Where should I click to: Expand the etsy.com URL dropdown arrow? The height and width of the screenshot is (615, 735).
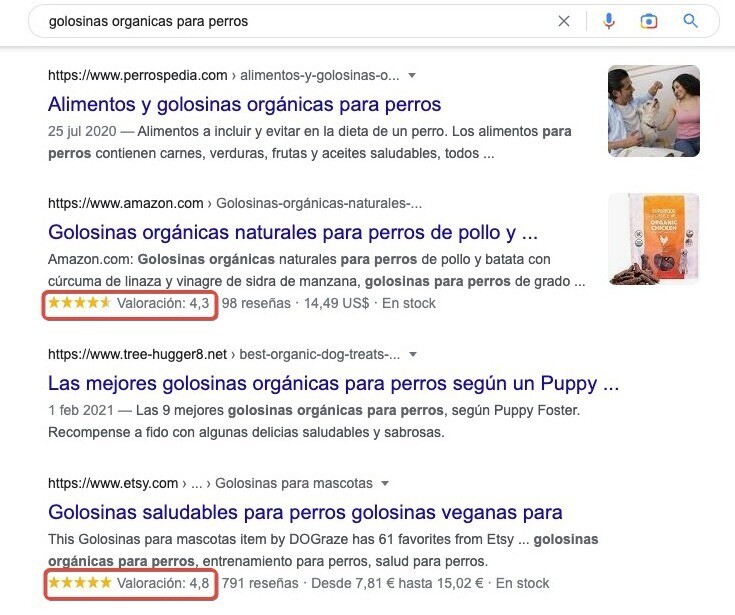pos(385,483)
